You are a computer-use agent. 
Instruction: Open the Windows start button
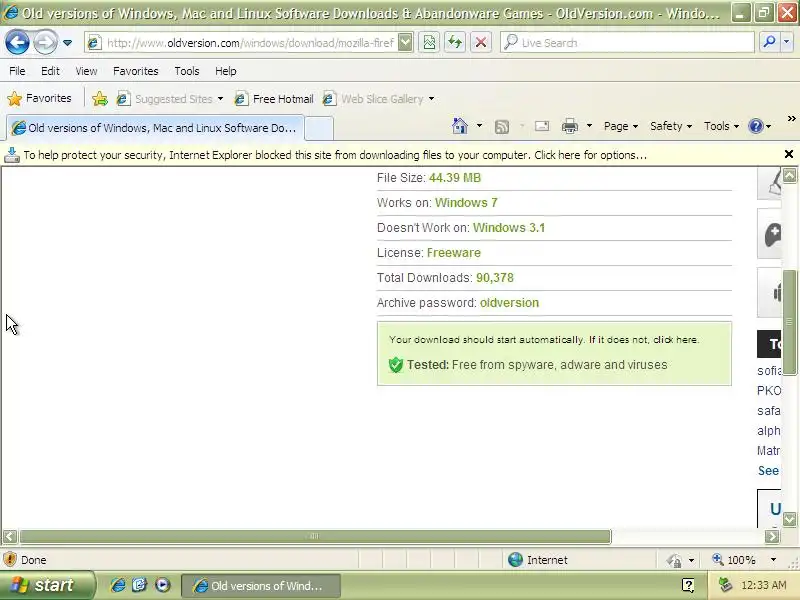[47, 585]
